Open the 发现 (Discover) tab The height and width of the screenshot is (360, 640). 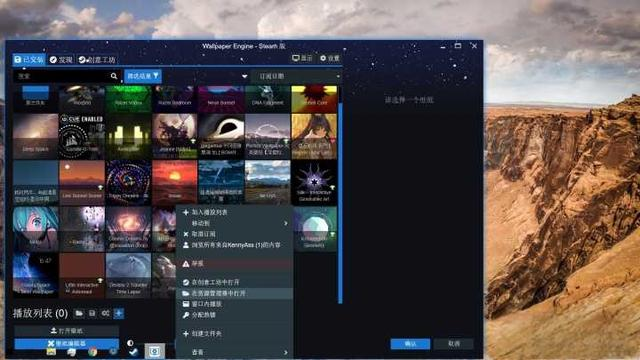point(61,60)
